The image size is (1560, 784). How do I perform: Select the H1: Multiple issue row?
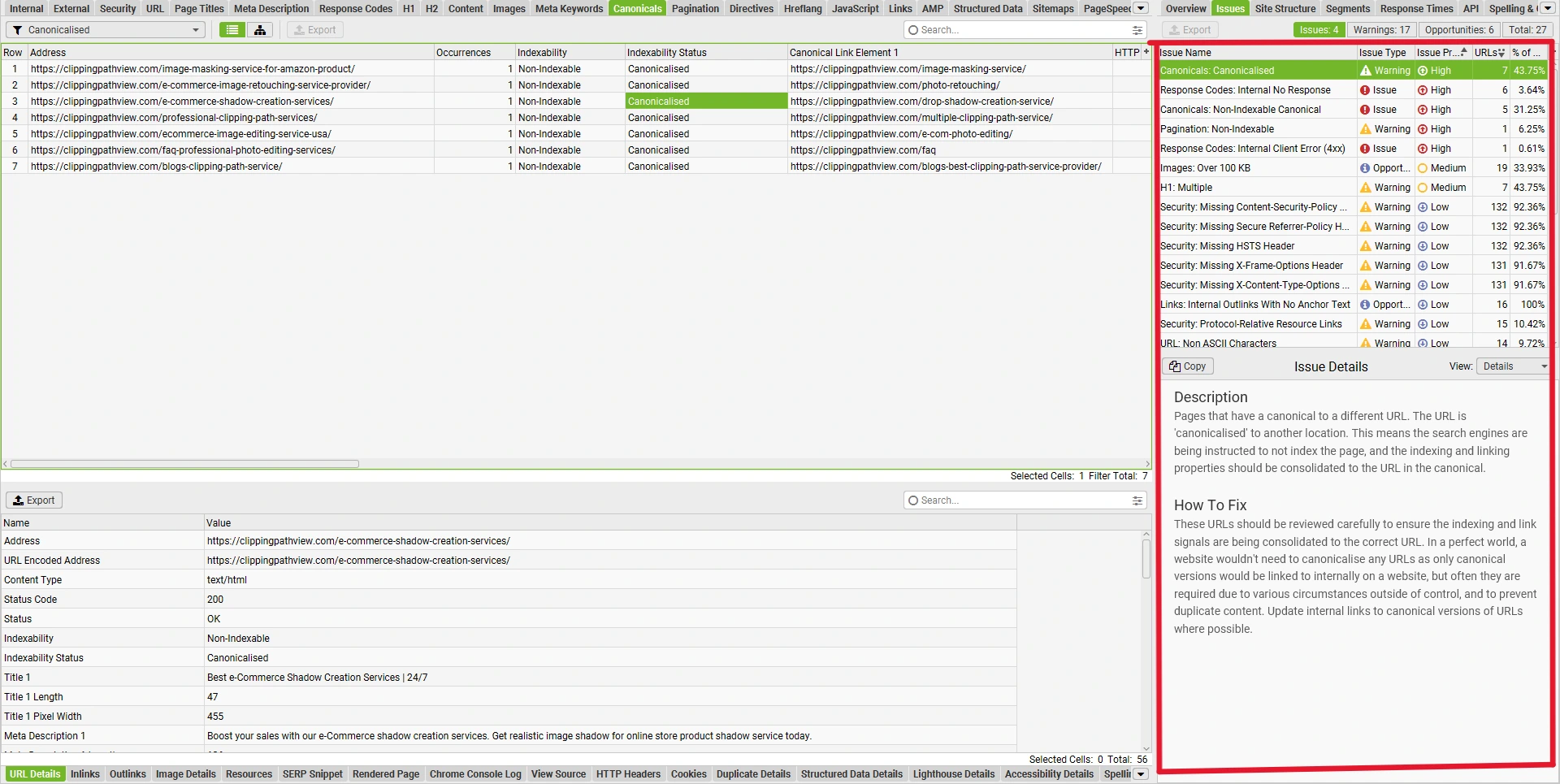[1256, 188]
